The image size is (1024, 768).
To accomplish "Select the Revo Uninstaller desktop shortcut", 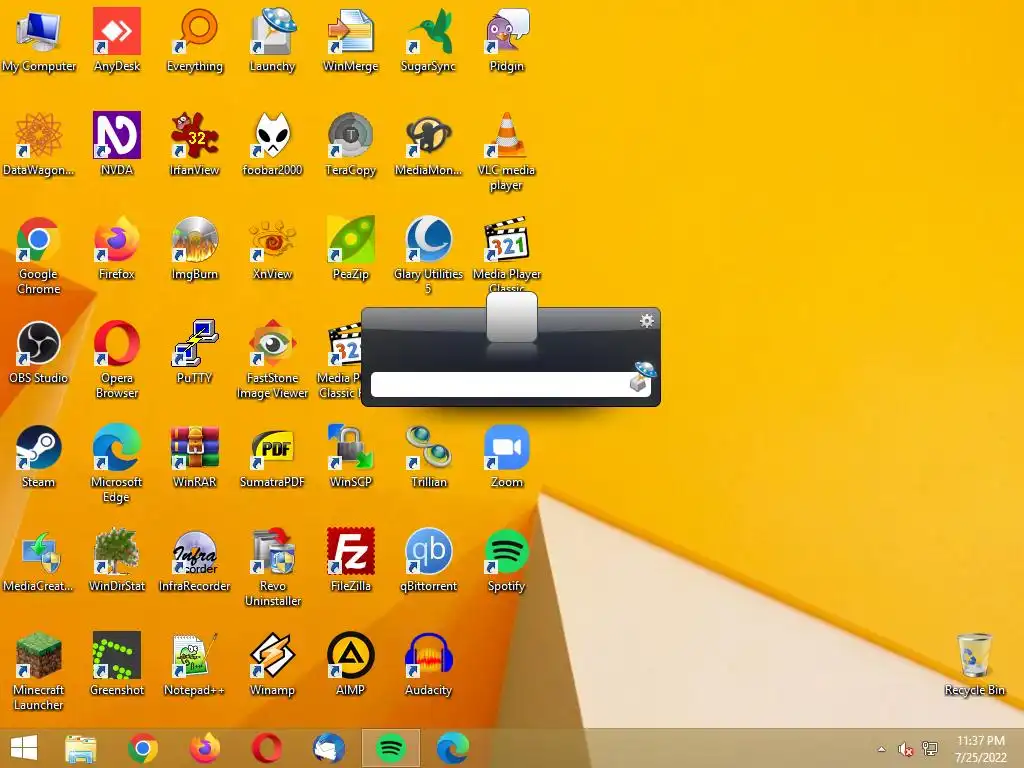I will pyautogui.click(x=272, y=567).
